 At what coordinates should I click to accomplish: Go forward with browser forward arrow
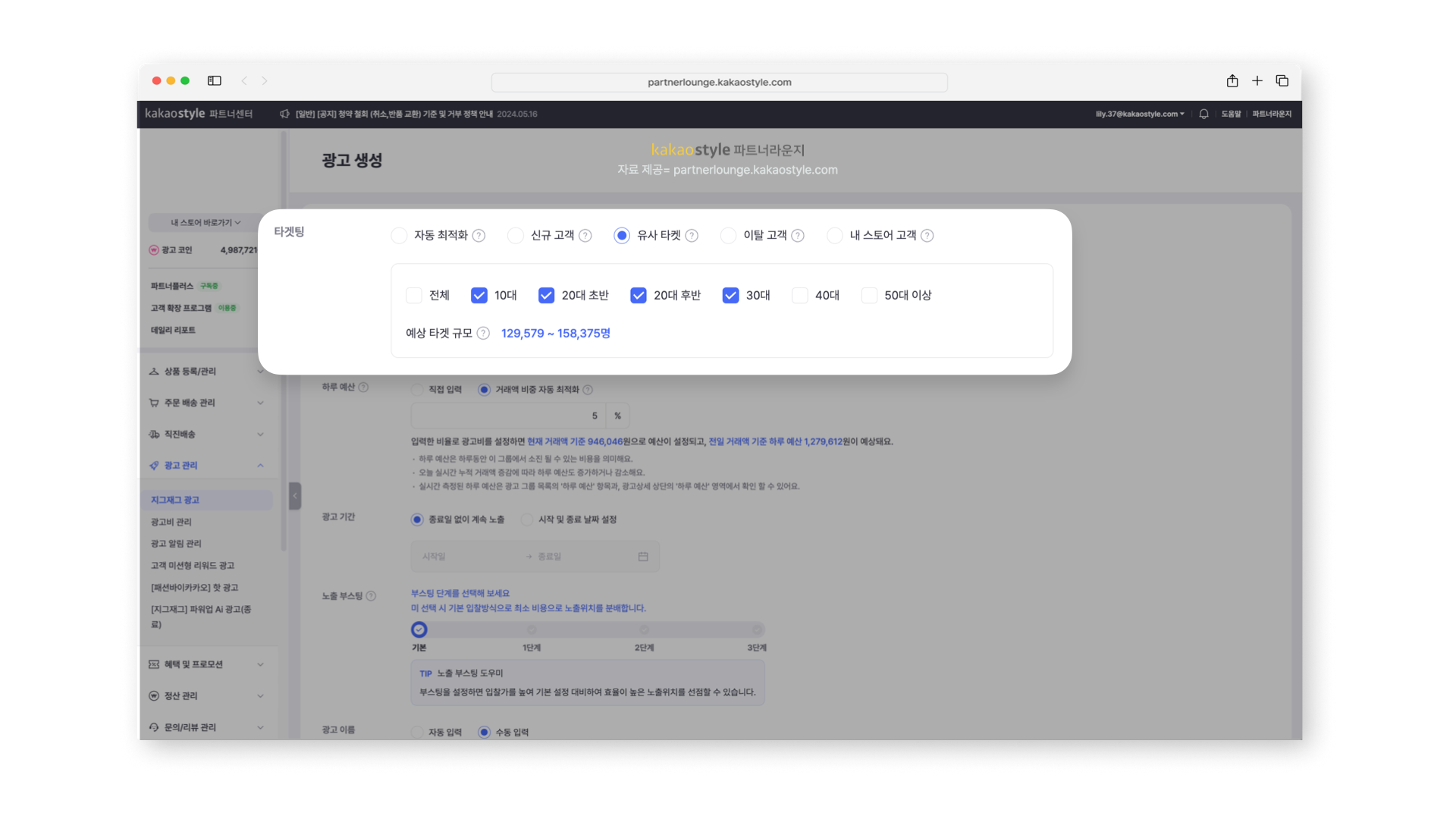pyautogui.click(x=265, y=80)
